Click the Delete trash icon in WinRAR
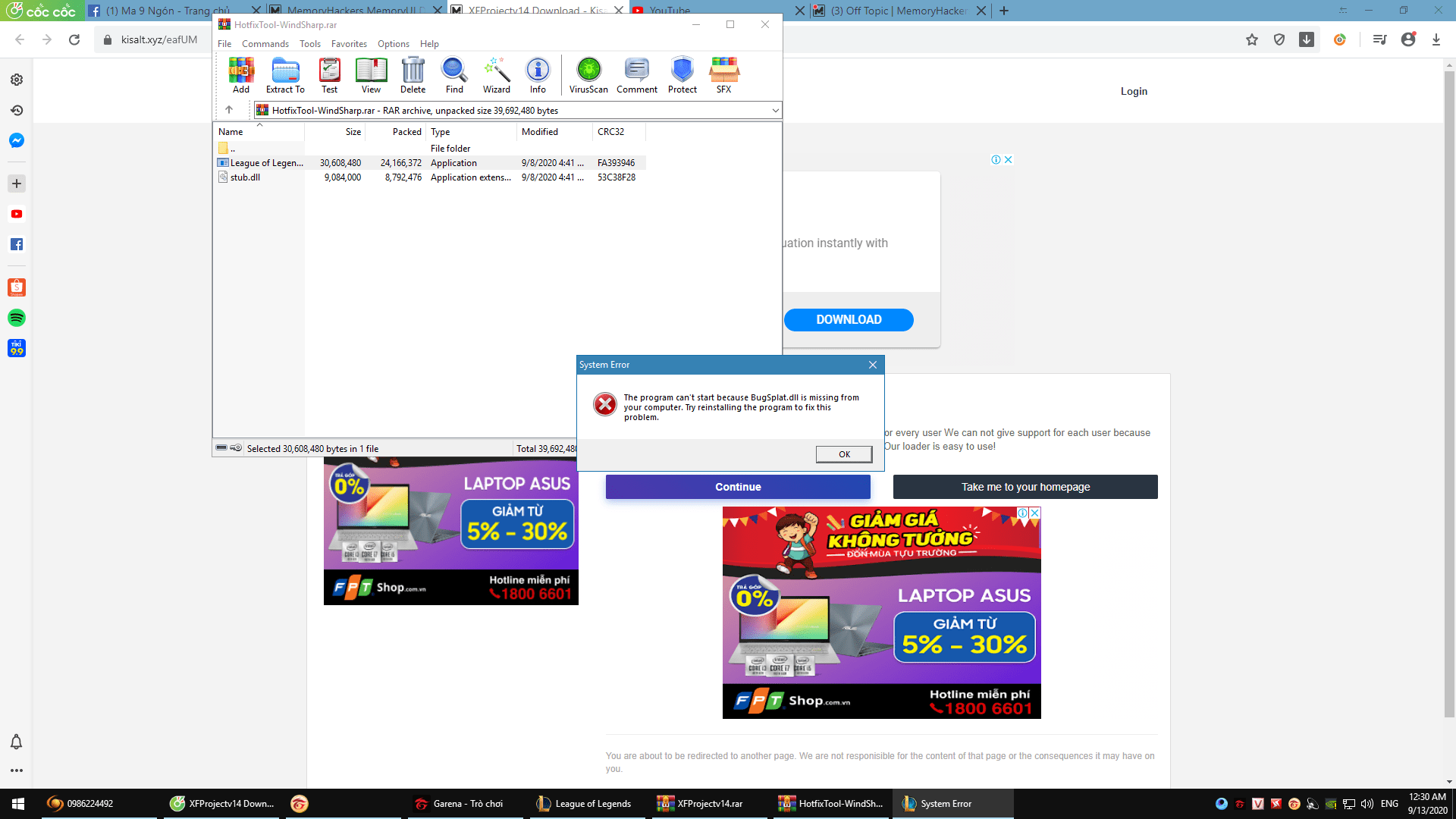Image resolution: width=1456 pixels, height=819 pixels. (x=413, y=75)
